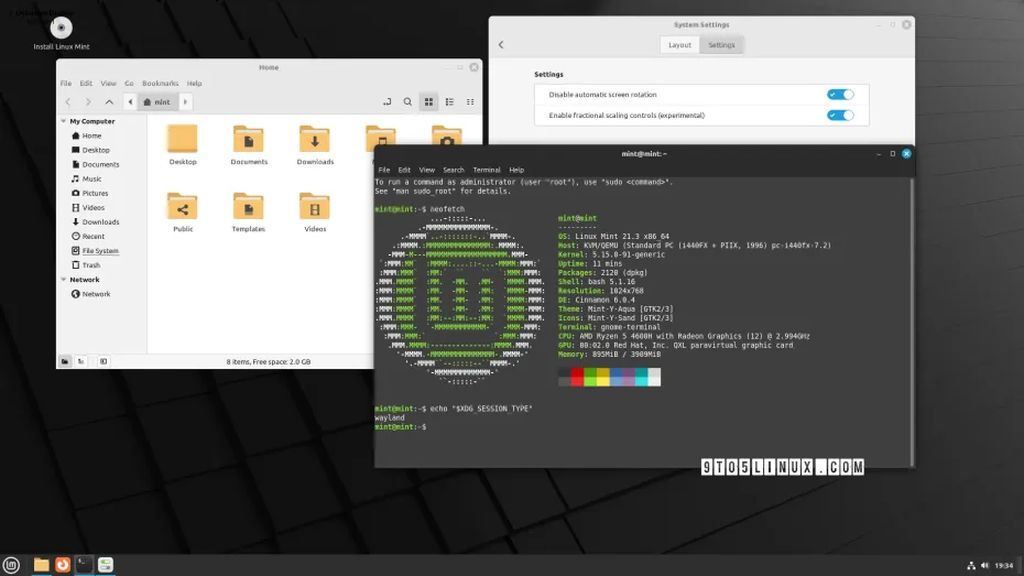Open the Bookmarks menu in file manager

[160, 83]
